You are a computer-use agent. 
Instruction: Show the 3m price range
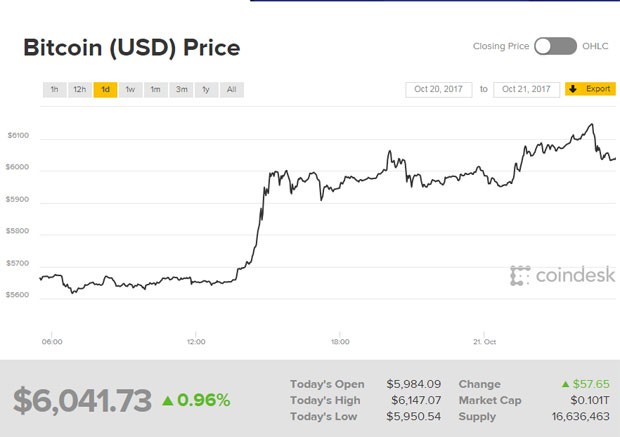coord(181,90)
